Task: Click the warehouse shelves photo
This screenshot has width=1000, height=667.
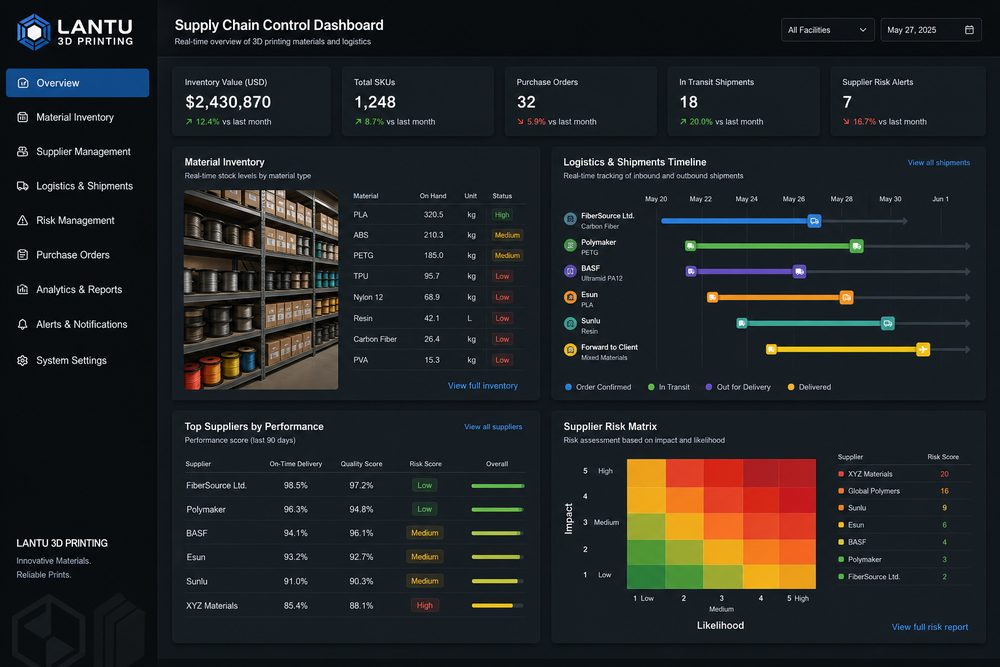Action: 261,290
